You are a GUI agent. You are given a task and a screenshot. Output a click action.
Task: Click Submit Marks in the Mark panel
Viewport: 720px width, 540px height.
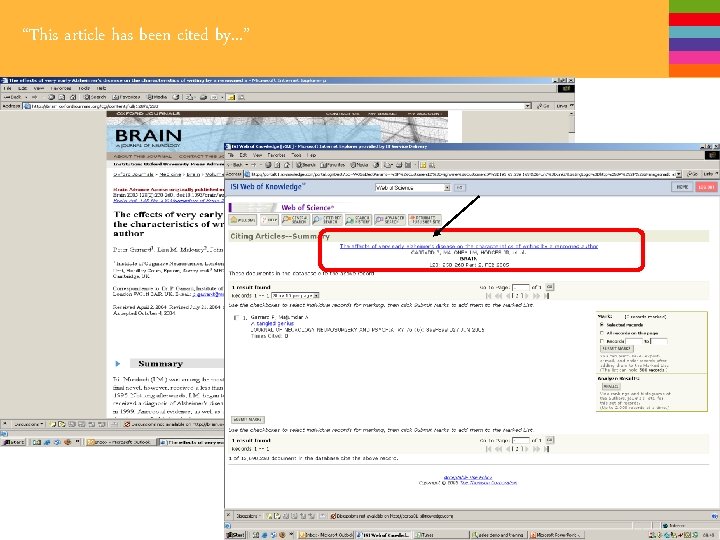tap(616, 349)
